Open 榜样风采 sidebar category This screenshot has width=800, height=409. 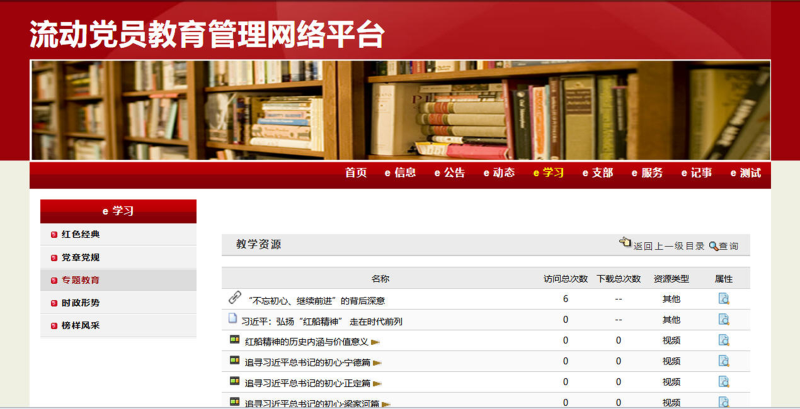coord(81,326)
